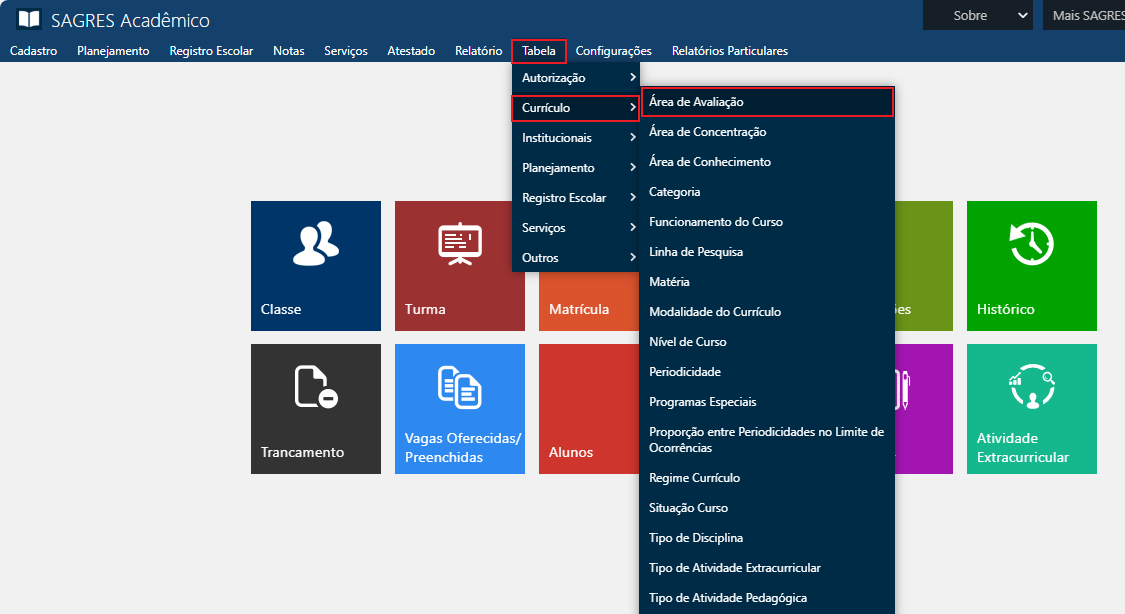Select Tipo de Disciplina option
Screen dimensions: 1125x614
tap(696, 538)
